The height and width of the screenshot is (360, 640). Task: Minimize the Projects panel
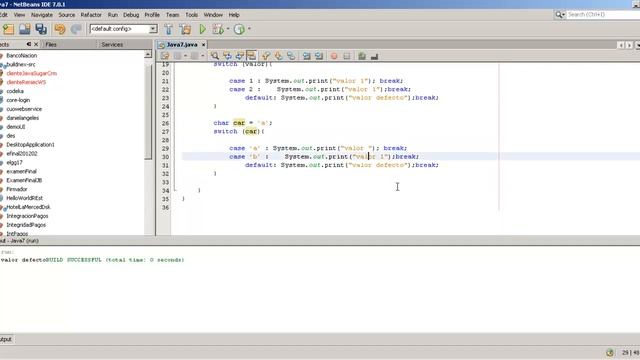tap(29, 44)
